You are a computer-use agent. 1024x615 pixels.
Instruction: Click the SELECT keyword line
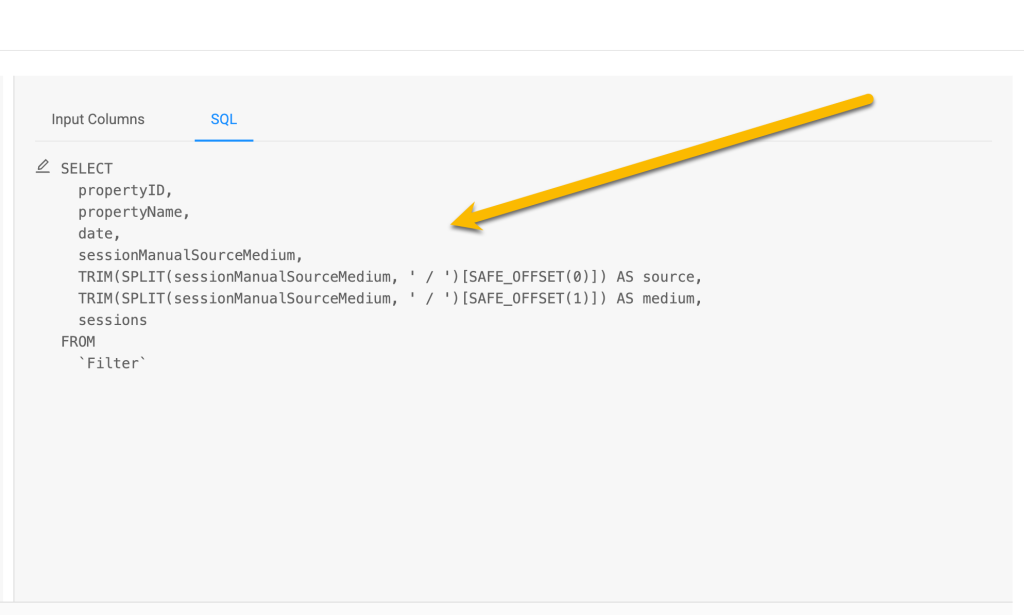tap(87, 168)
